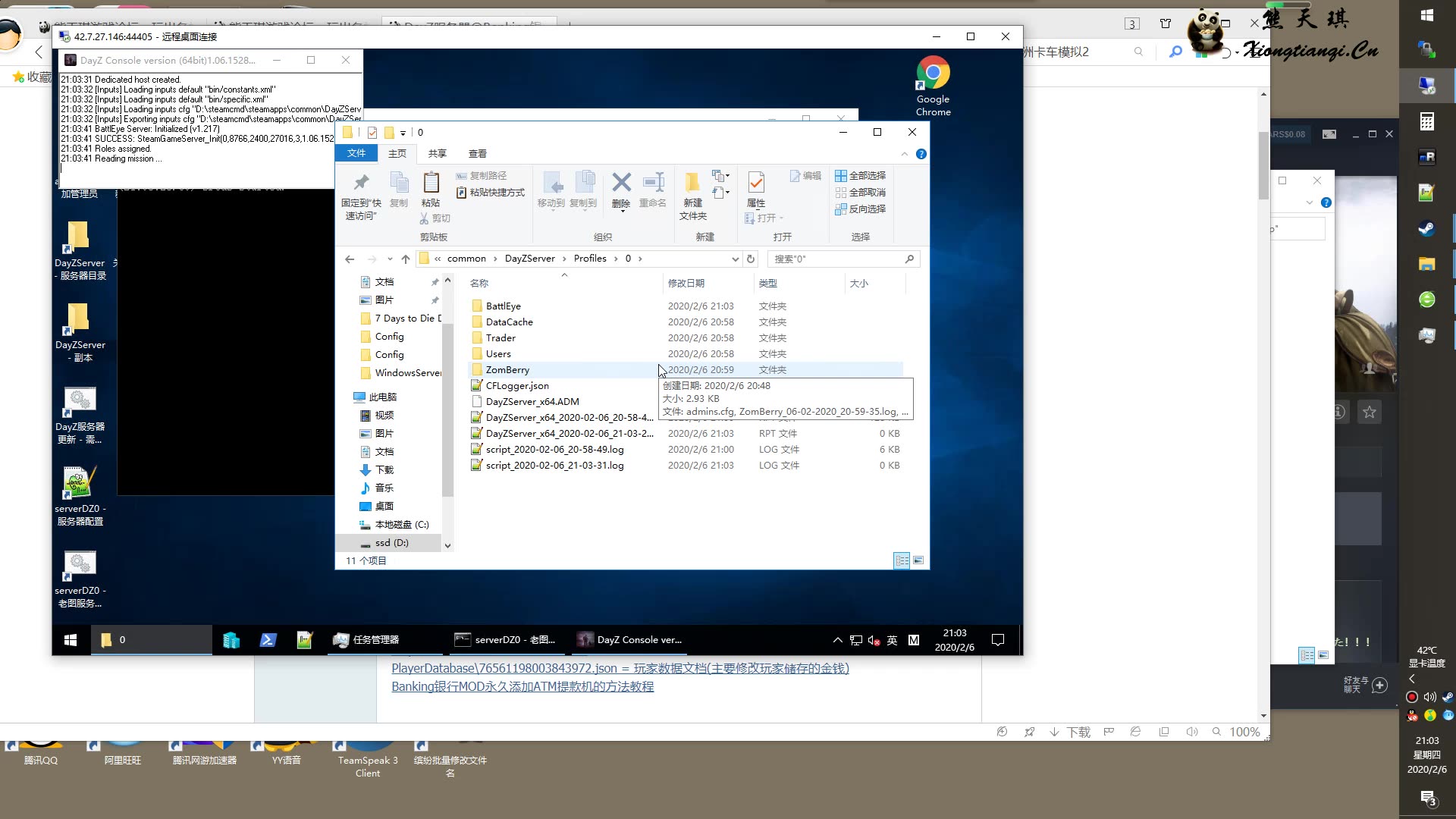Collapse the ribbon with the chevron
Image resolution: width=1456 pixels, height=819 pixels.
904,154
